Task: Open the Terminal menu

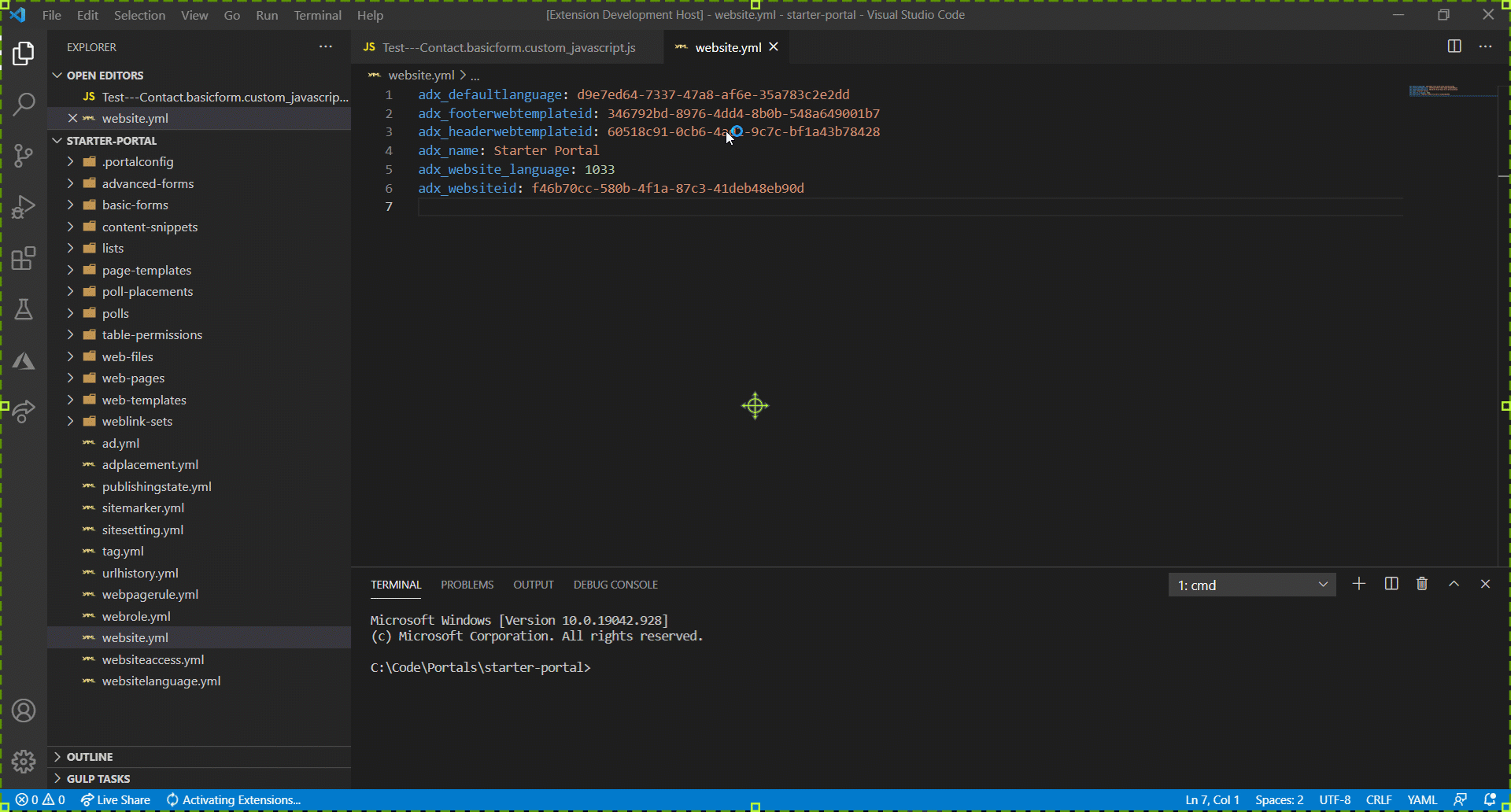Action: [x=318, y=15]
